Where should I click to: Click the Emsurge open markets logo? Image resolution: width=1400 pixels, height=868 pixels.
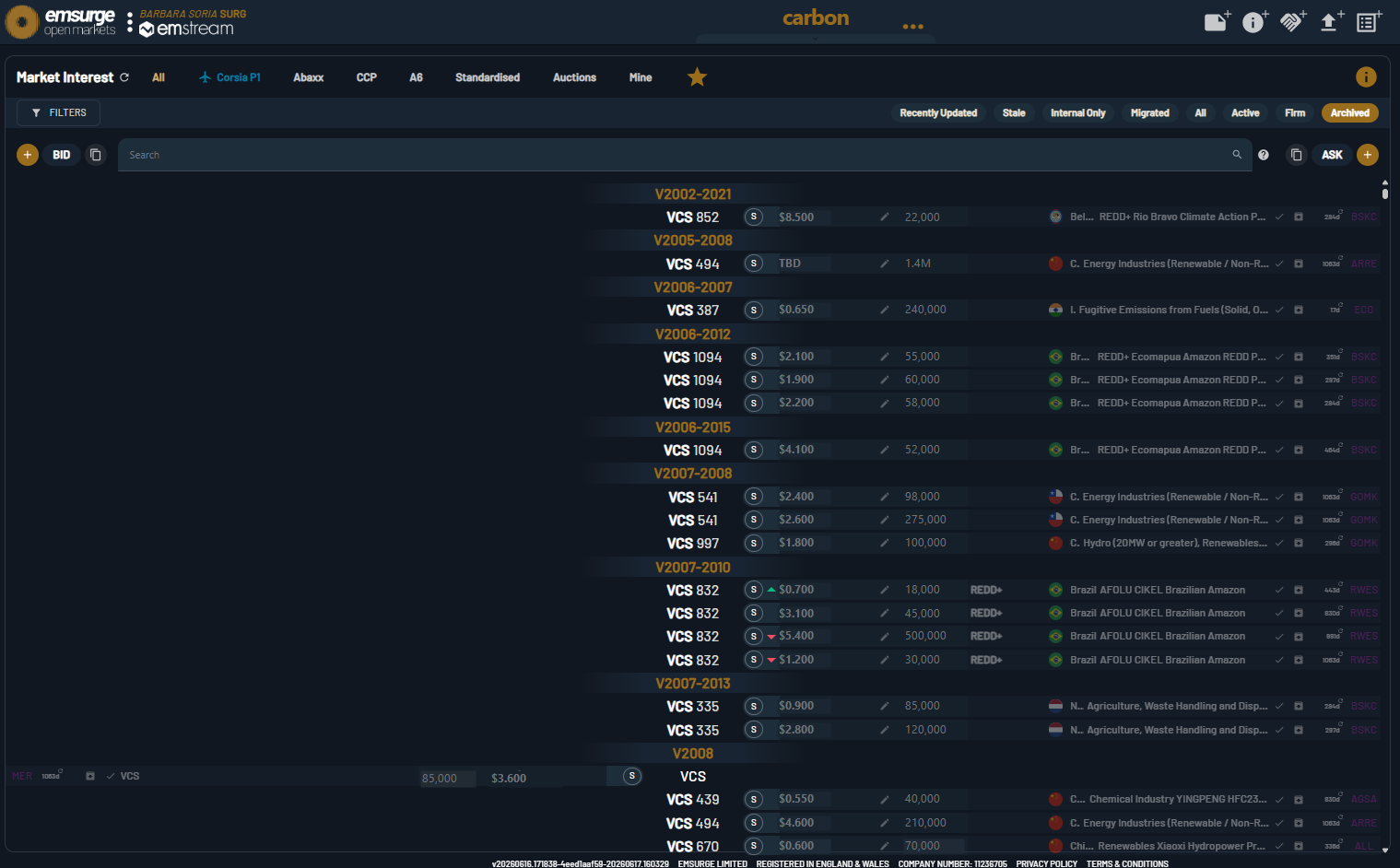pos(61,22)
